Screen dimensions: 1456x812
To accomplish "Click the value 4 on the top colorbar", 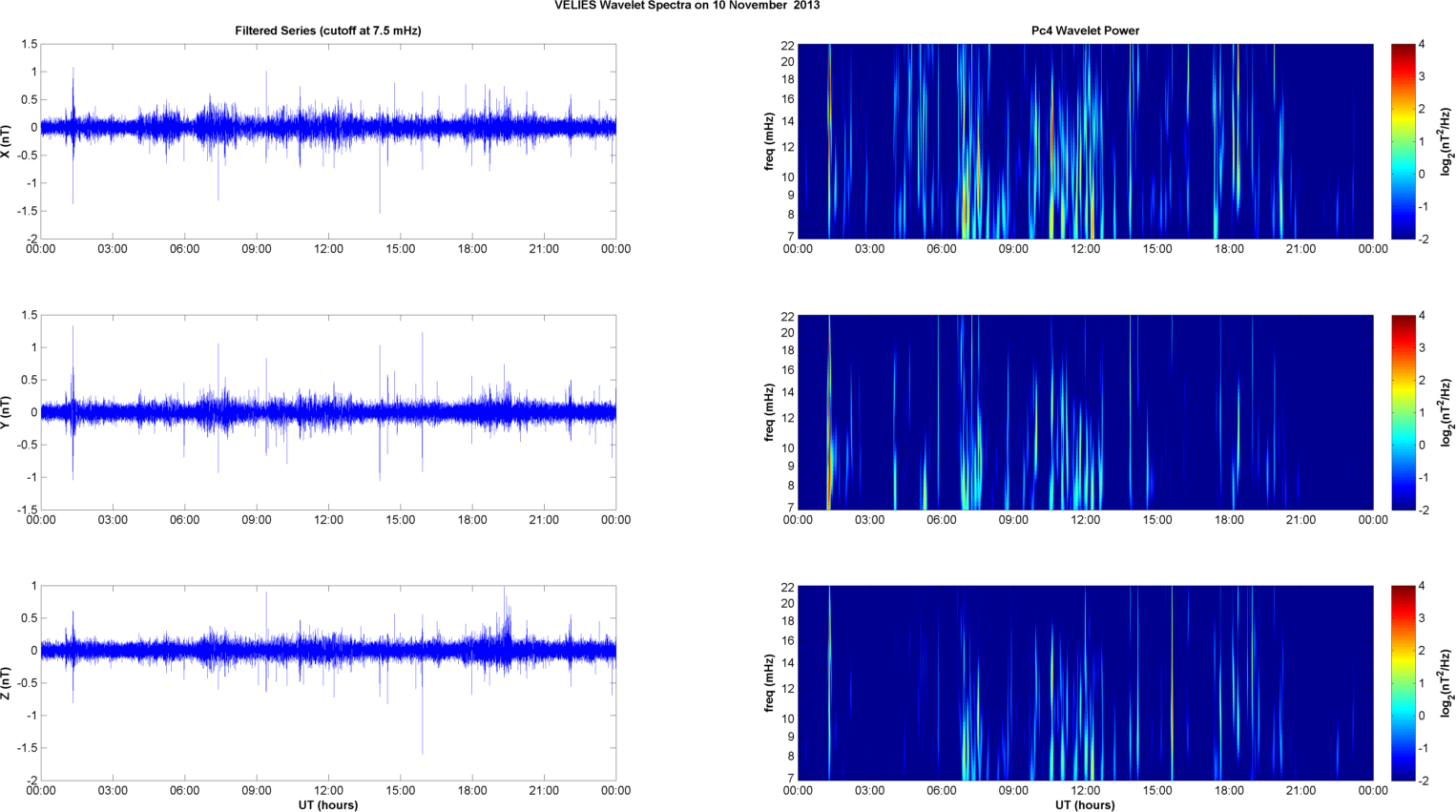I will click(1422, 44).
